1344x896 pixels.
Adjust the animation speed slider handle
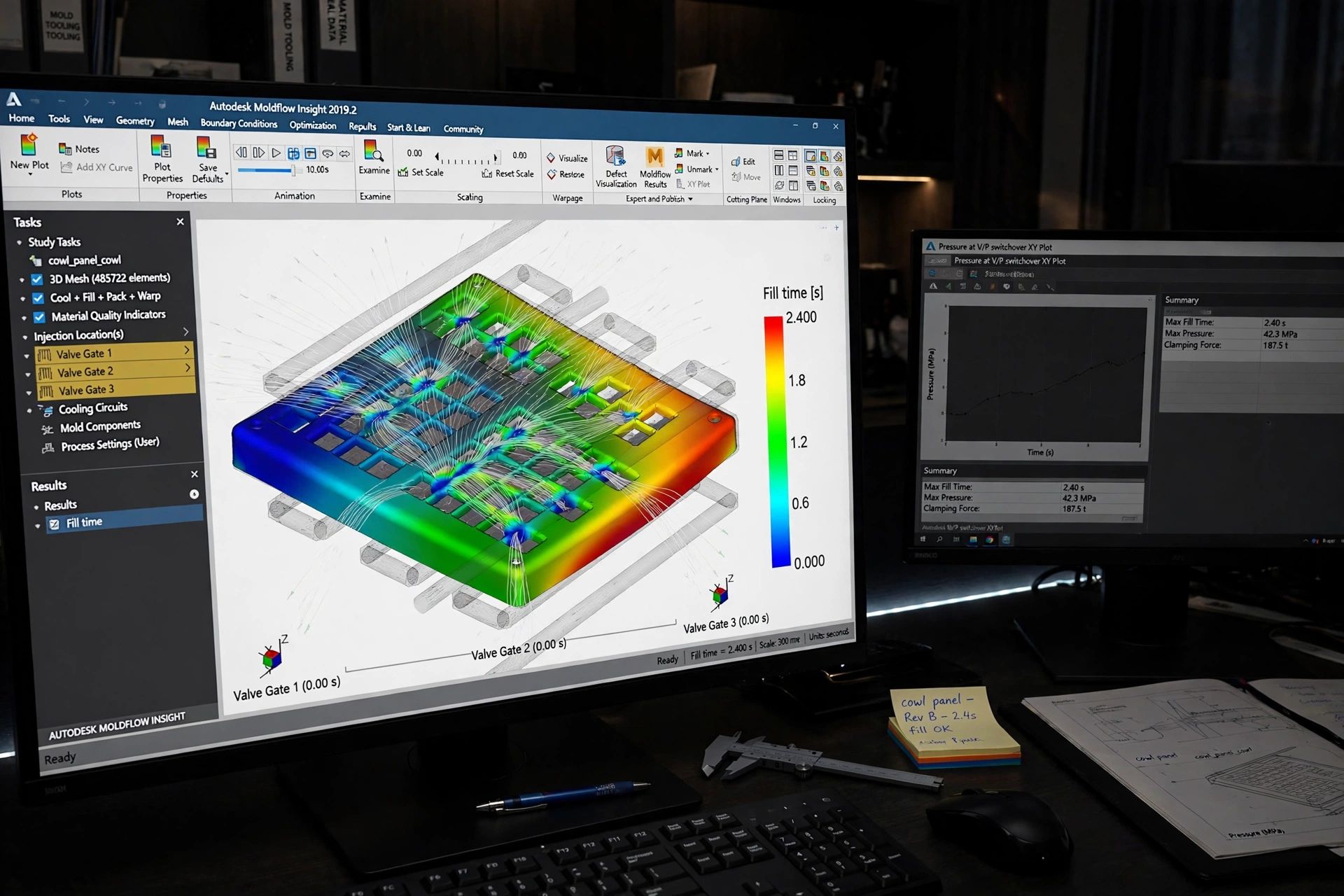(293, 170)
